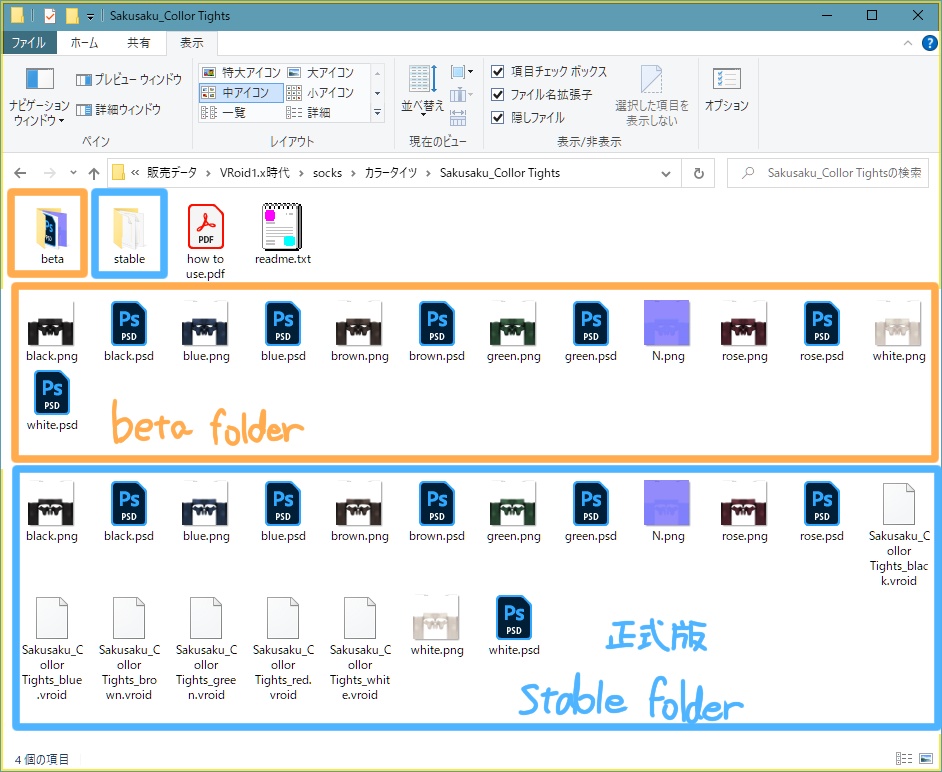Screen dimensions: 942x772
Task: Open the address bar dropdown arrow
Action: coord(666,172)
